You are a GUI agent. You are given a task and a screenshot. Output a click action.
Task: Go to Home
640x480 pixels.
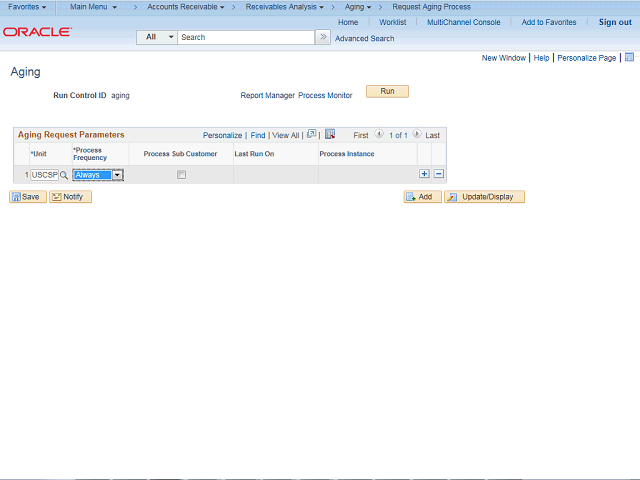coord(348,22)
